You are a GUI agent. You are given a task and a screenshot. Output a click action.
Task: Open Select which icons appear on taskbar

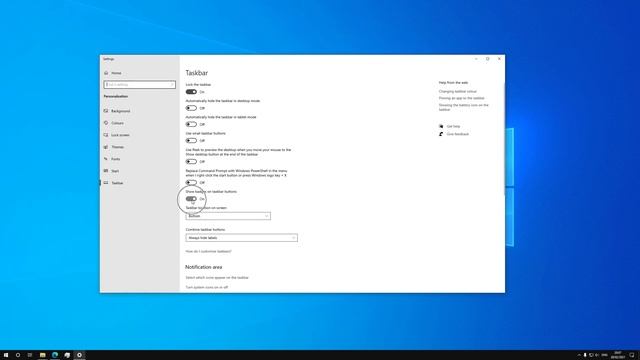217,278
